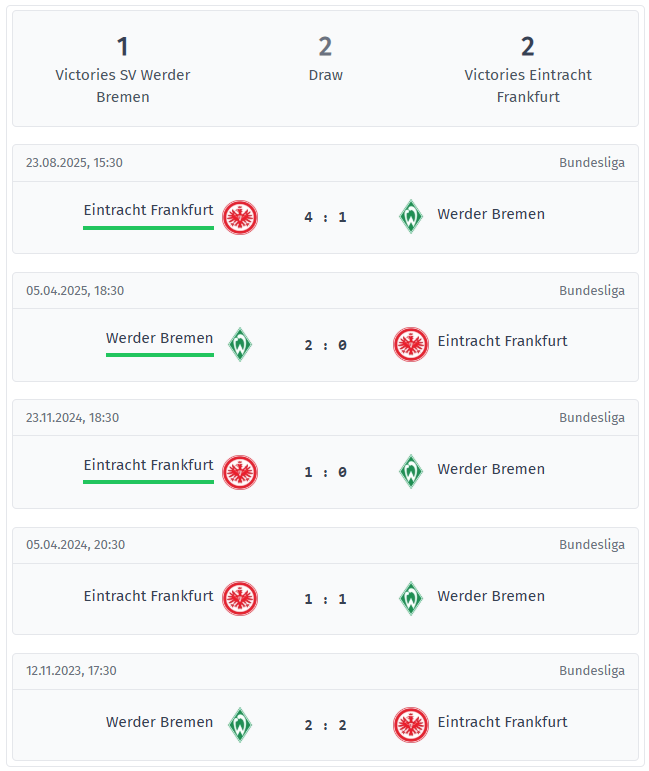
Task: Click Werder Bremen crest in 23.08.2025 match
Action: (x=410, y=217)
